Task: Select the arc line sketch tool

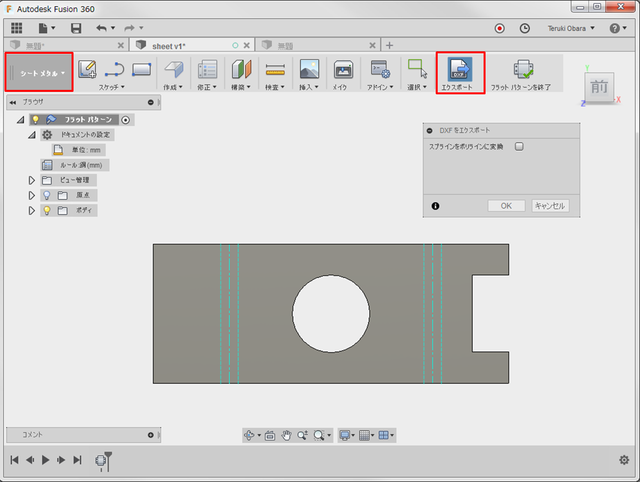Action: [x=114, y=69]
